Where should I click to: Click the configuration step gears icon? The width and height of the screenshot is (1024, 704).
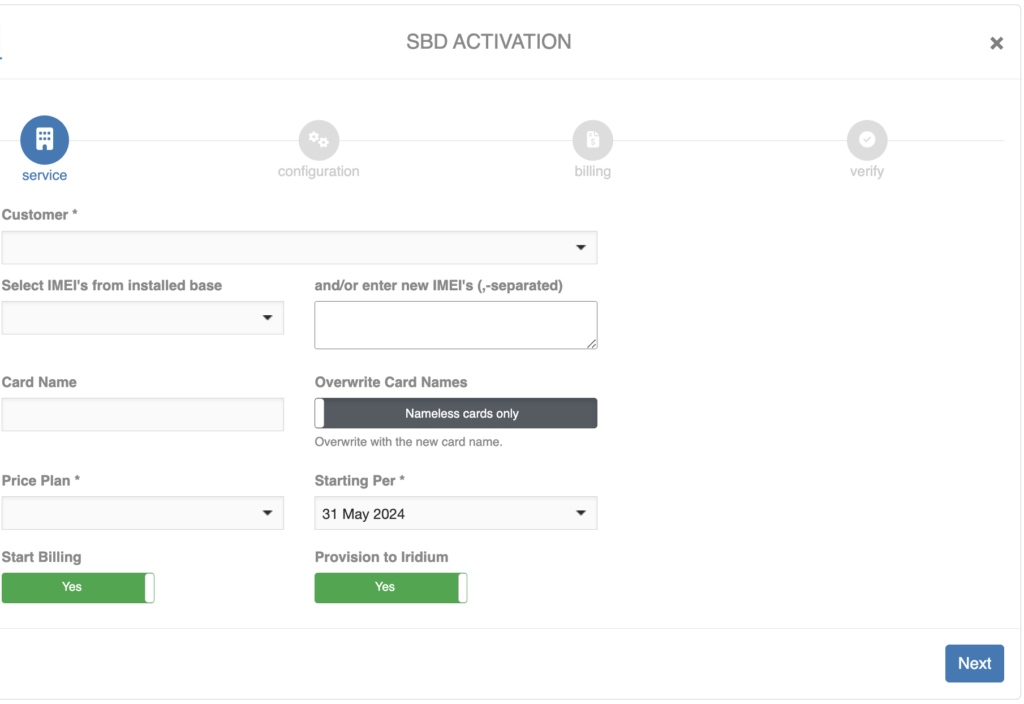click(319, 140)
